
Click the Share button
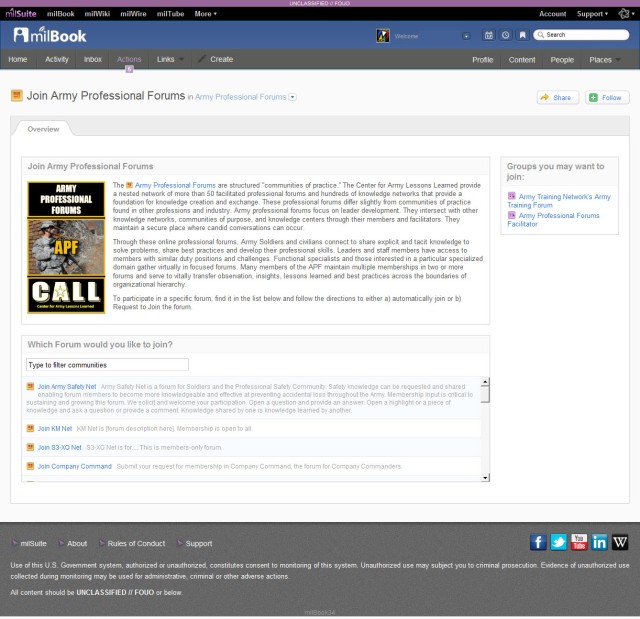pyautogui.click(x=558, y=98)
